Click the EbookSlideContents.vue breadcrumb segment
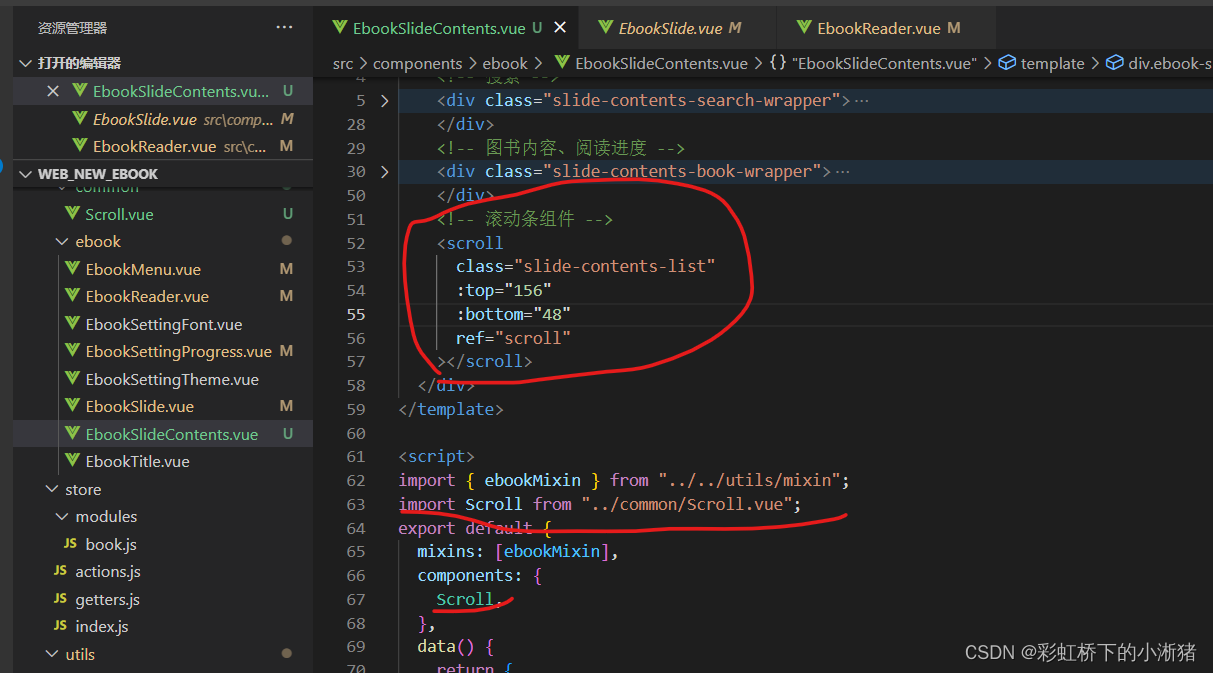 pos(661,63)
